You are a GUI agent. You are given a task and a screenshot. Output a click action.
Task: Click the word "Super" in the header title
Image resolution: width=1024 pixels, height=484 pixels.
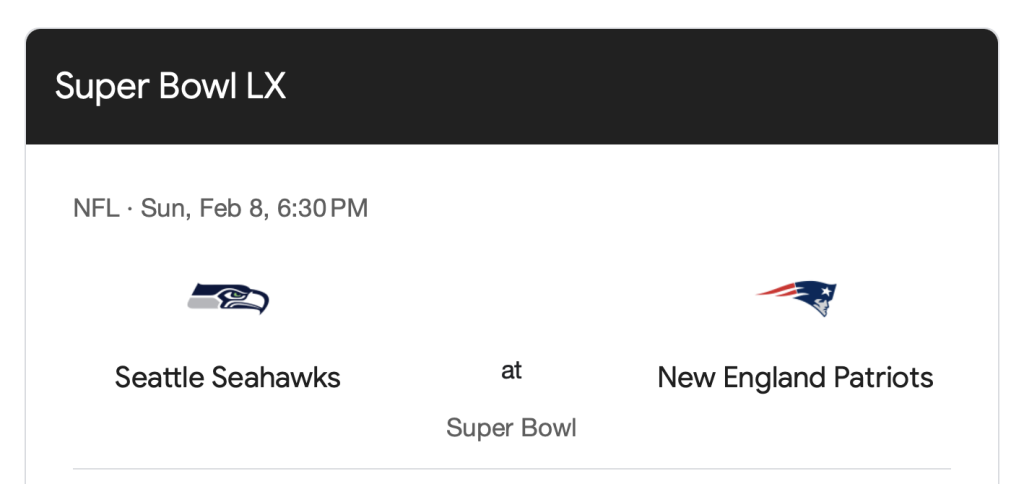pos(98,86)
